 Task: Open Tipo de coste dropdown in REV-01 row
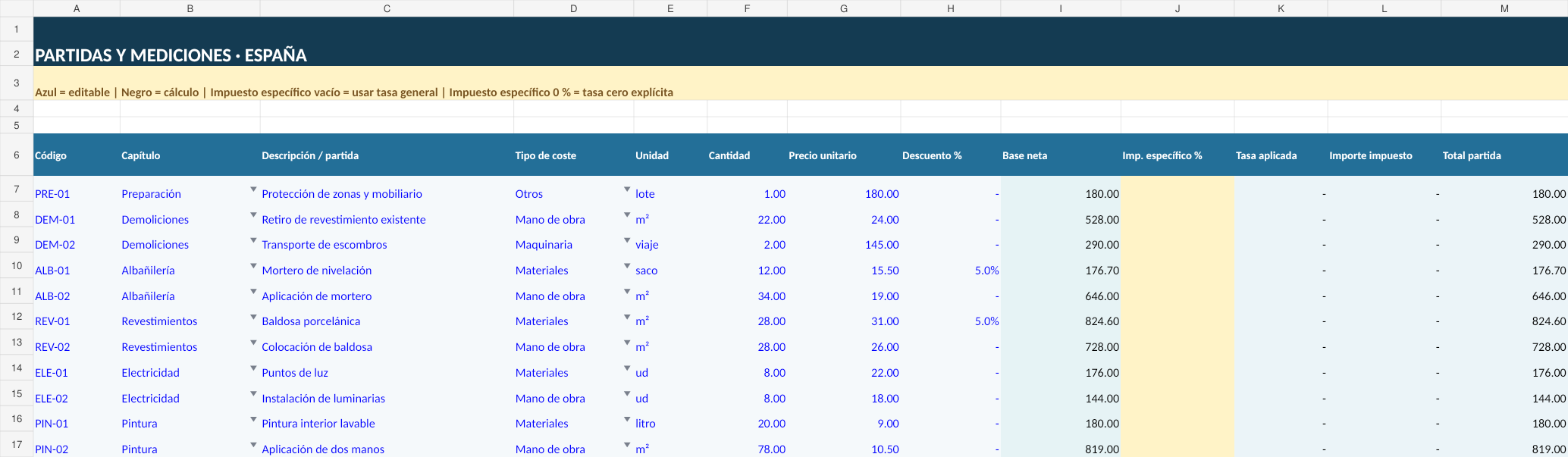click(627, 317)
